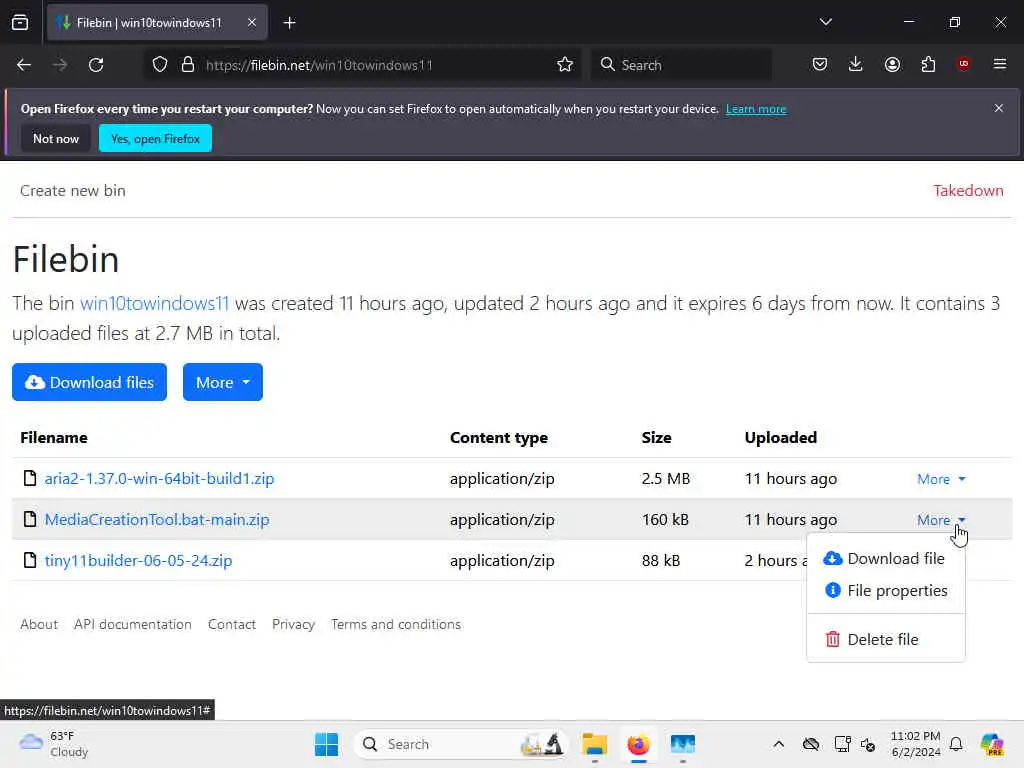Open the notifications bell icon
The height and width of the screenshot is (768, 1024).
coord(956,744)
